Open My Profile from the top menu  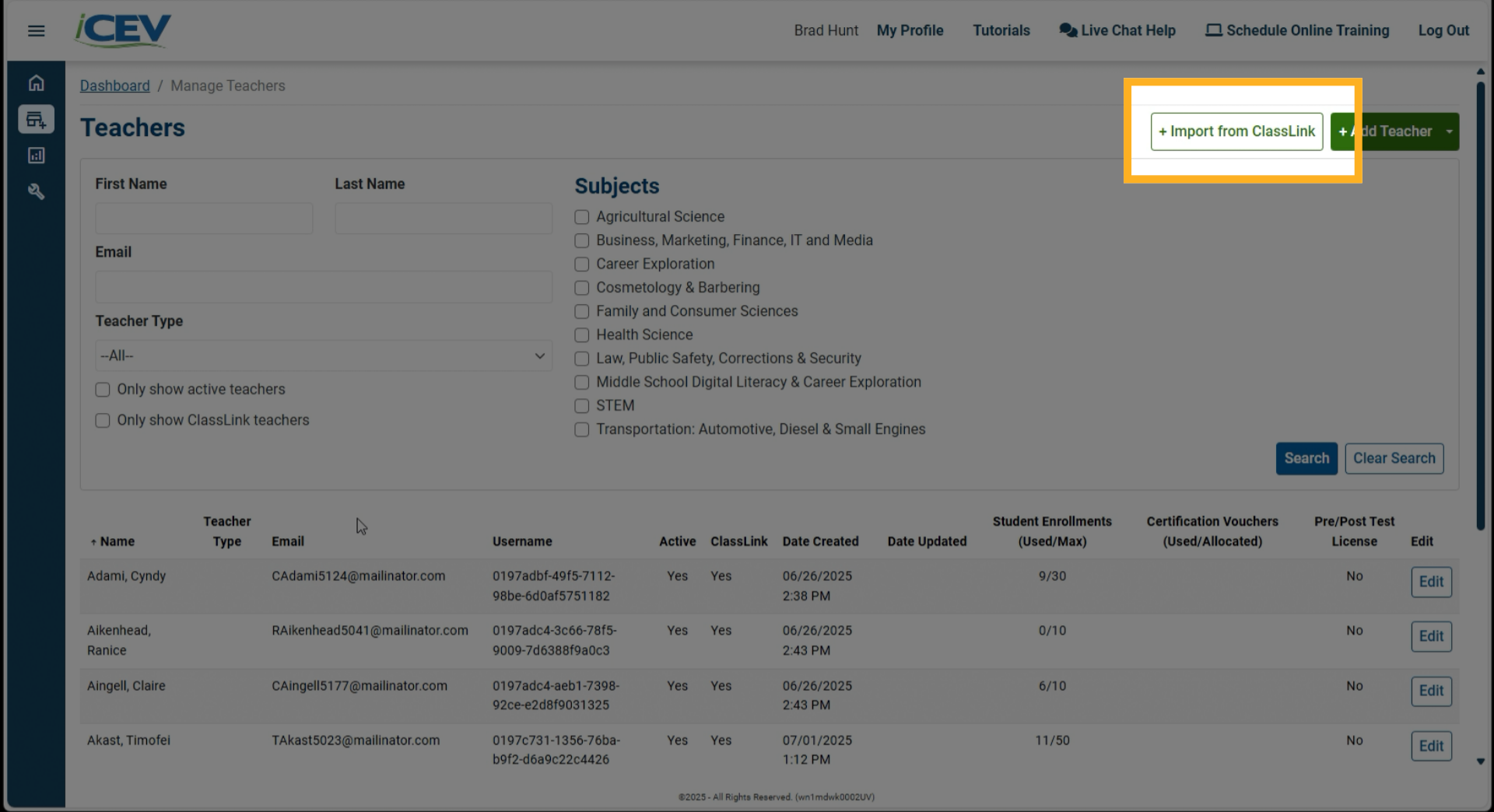click(910, 30)
